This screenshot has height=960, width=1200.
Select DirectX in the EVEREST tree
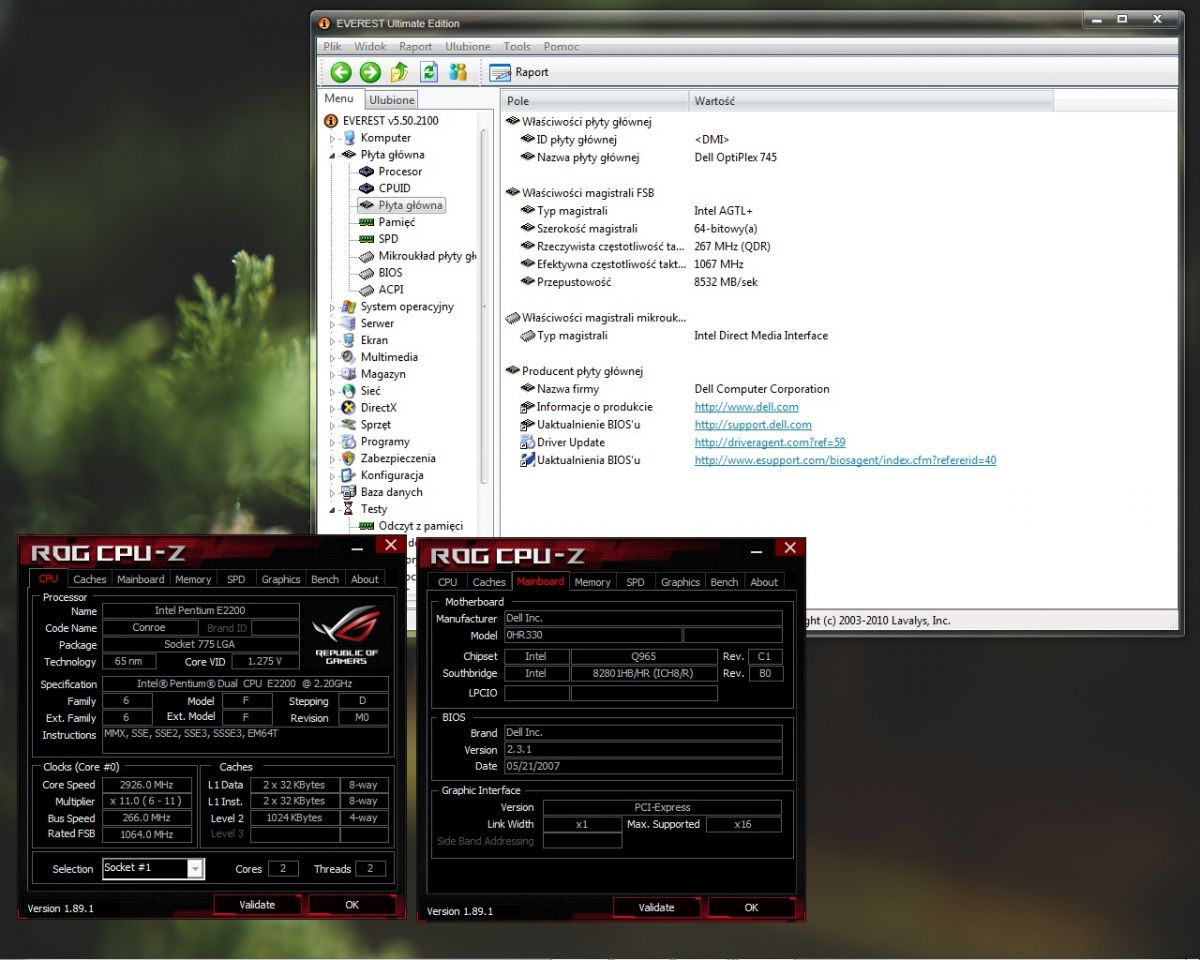pyautogui.click(x=378, y=408)
